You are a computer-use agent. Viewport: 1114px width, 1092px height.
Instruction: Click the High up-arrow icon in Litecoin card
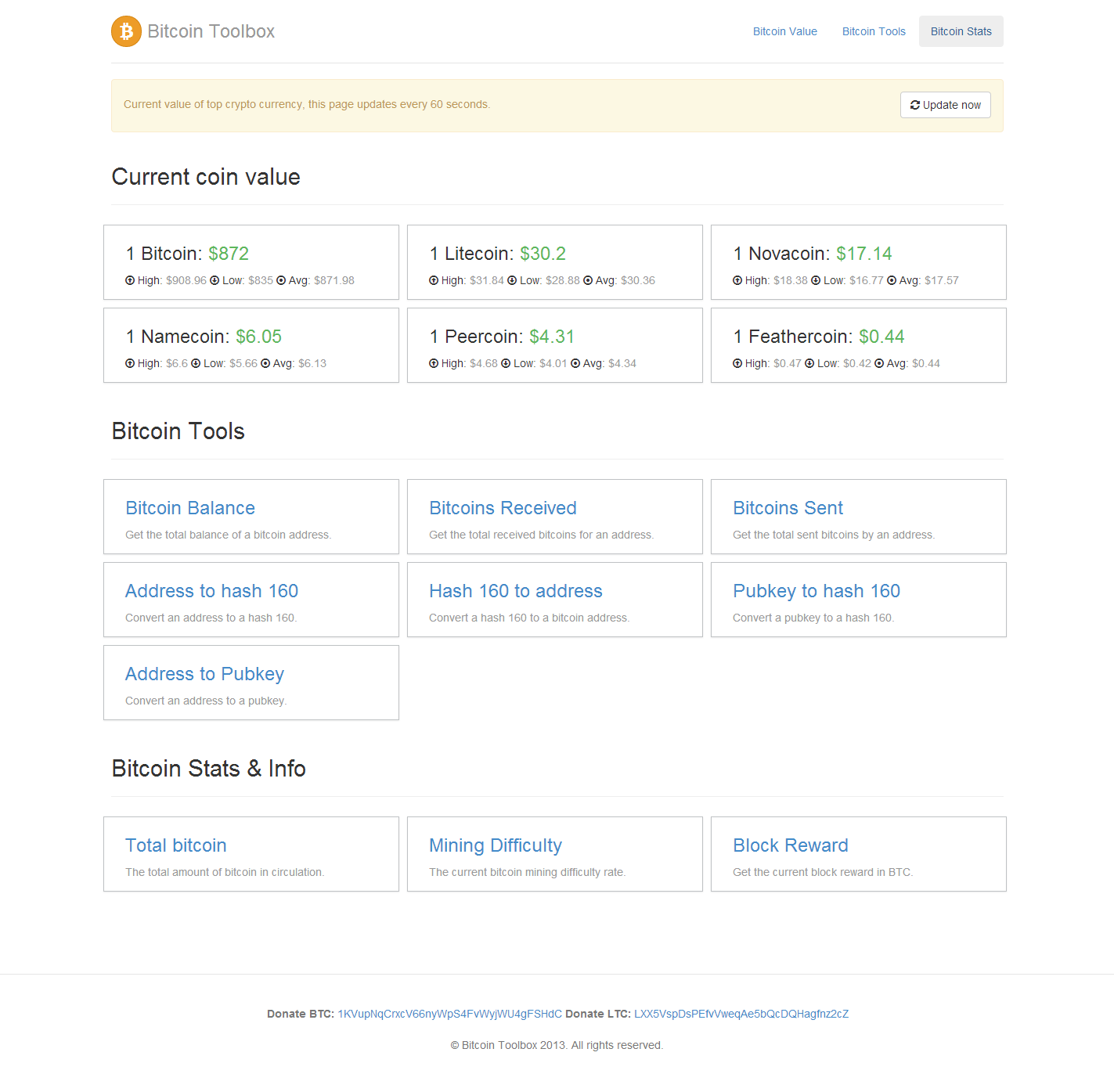pyautogui.click(x=434, y=280)
